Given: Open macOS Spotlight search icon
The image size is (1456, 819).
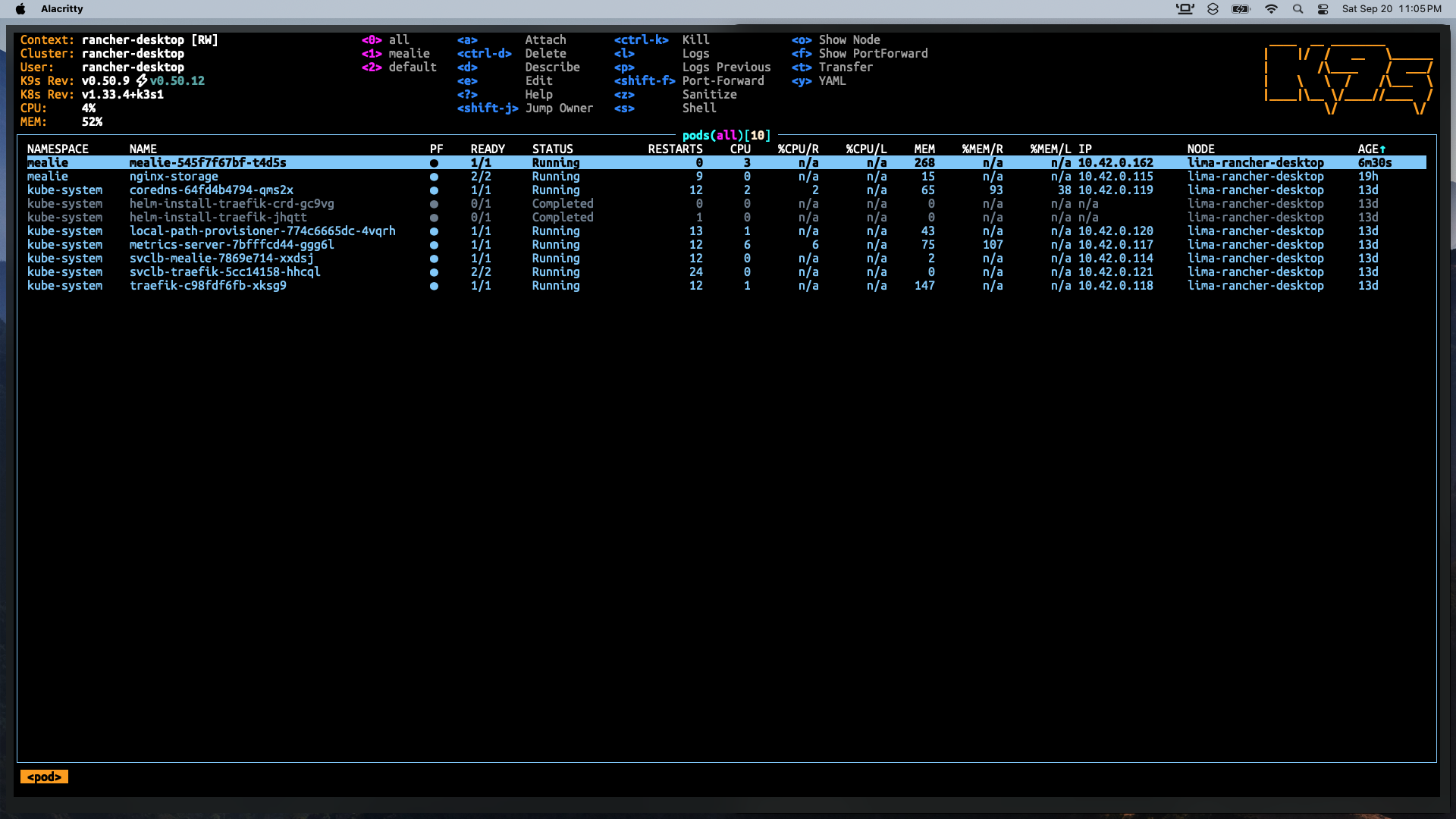Looking at the screenshot, I should click(1298, 9).
